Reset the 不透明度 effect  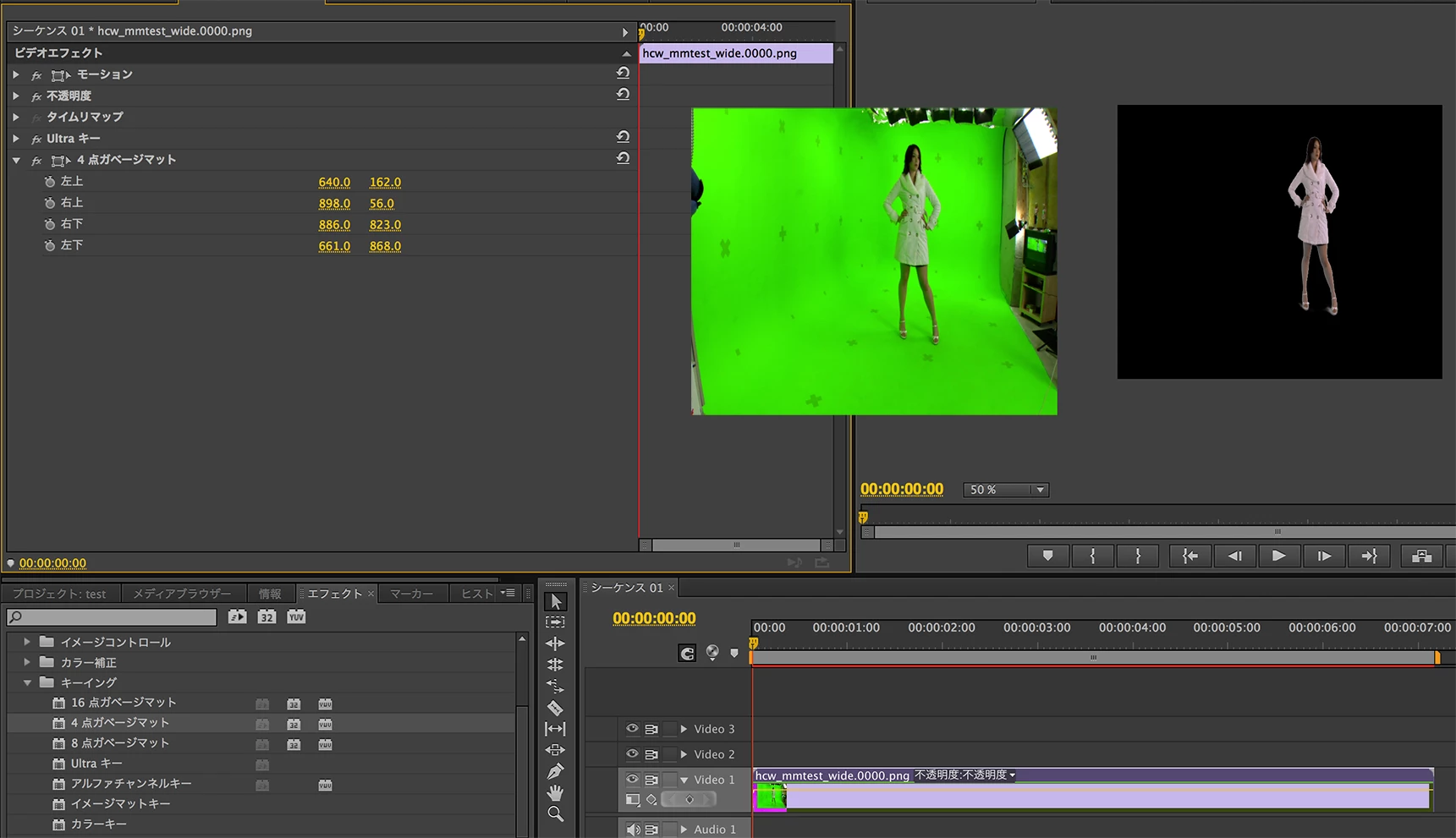tap(623, 95)
